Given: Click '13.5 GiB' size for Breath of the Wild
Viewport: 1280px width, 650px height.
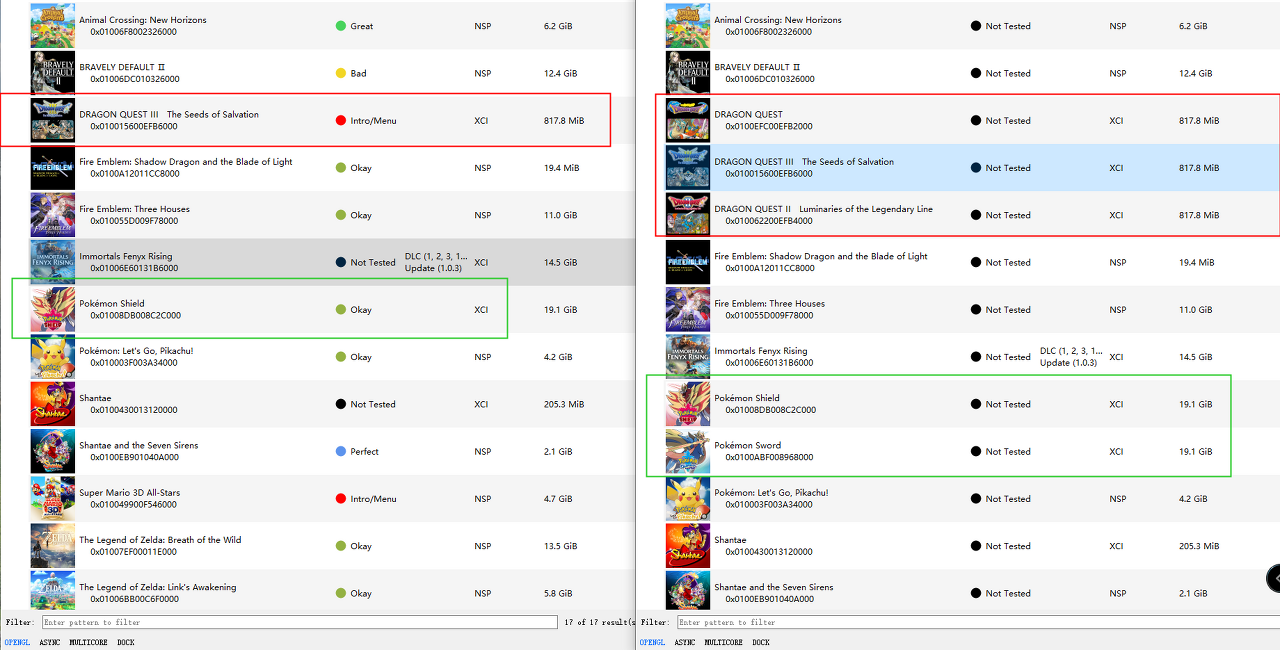Looking at the screenshot, I should [560, 546].
